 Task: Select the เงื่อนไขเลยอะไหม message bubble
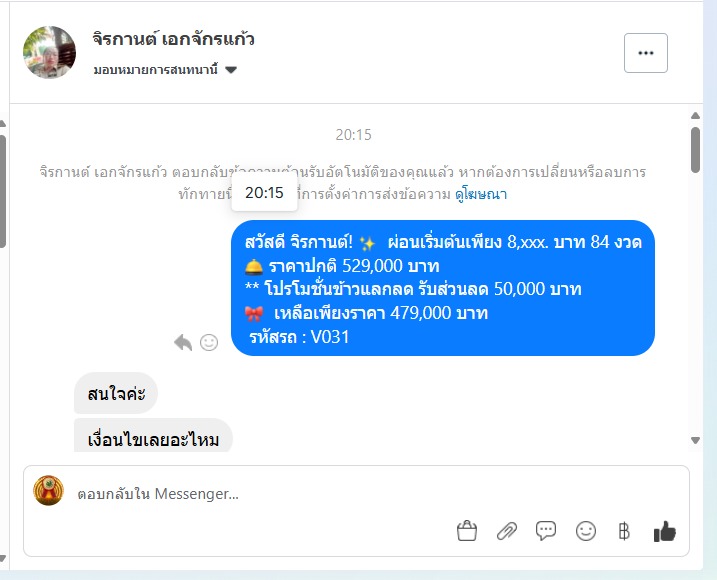coord(153,435)
